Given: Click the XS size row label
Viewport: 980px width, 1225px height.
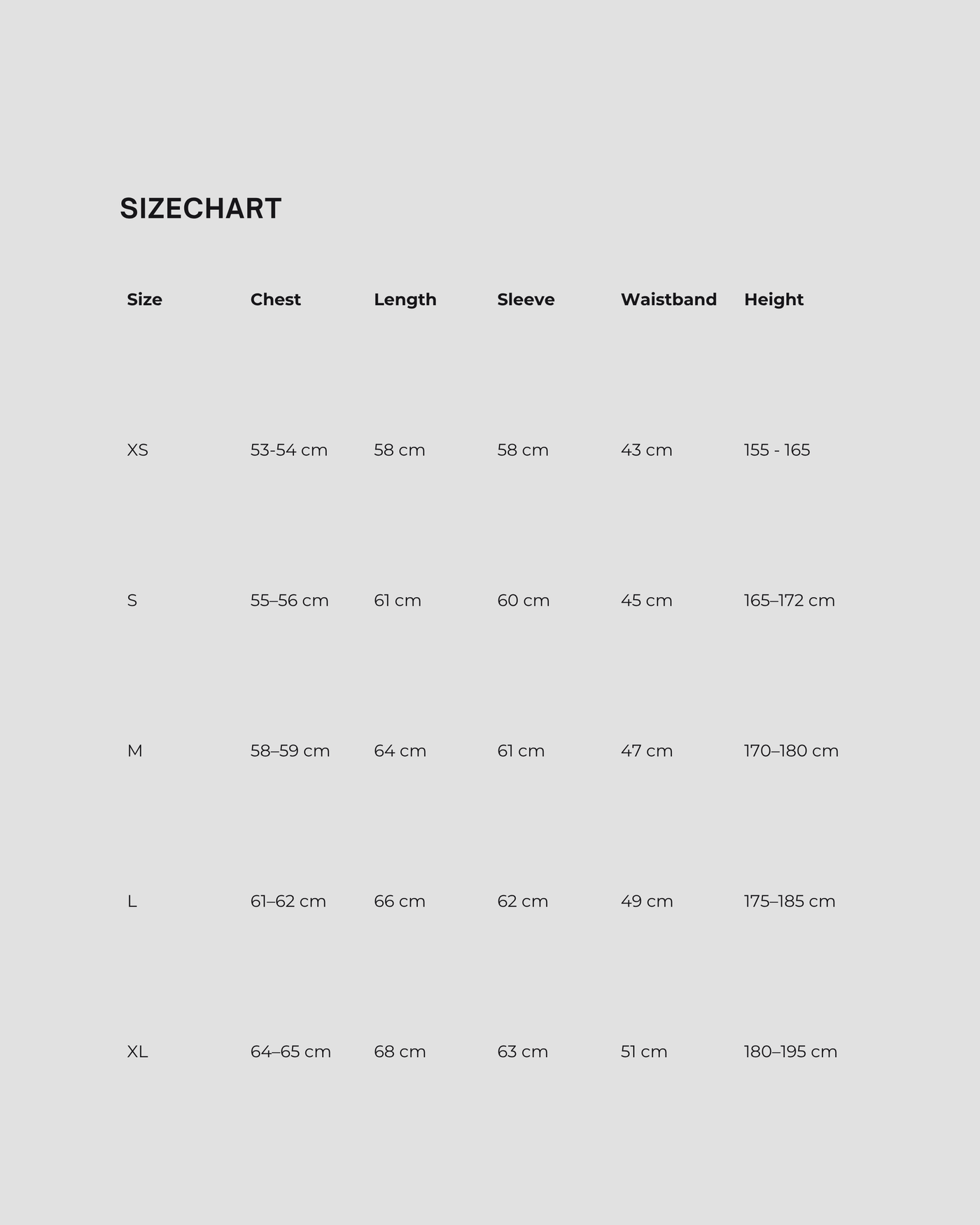Looking at the screenshot, I should (x=137, y=450).
